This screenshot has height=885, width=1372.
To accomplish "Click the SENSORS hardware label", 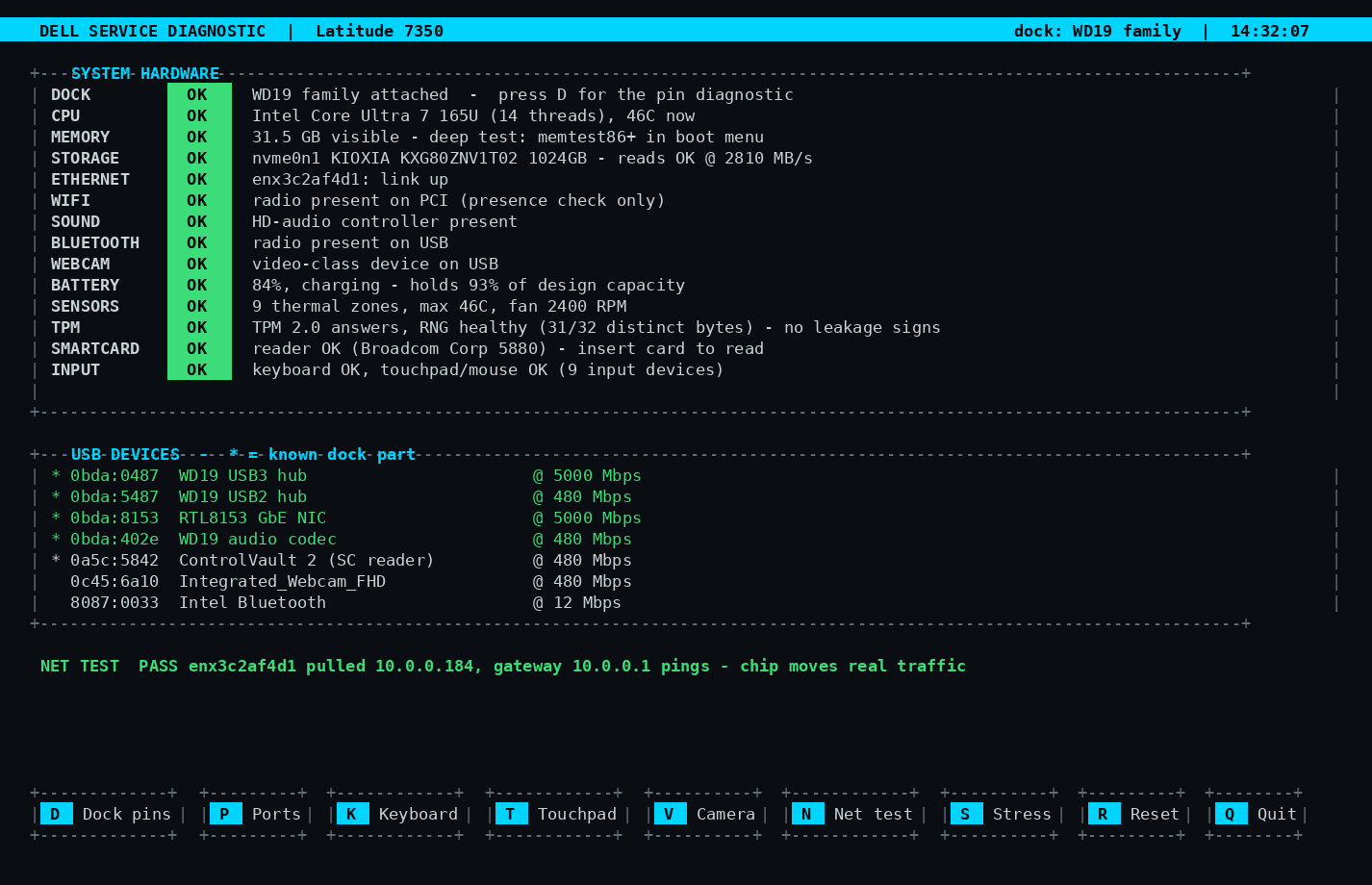I will (86, 306).
